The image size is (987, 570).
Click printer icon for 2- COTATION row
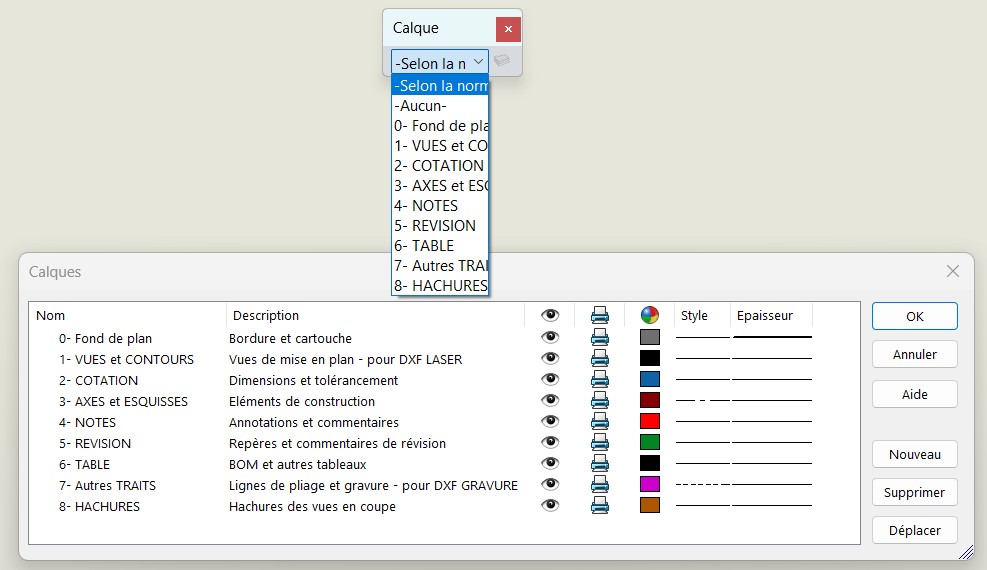pos(600,380)
